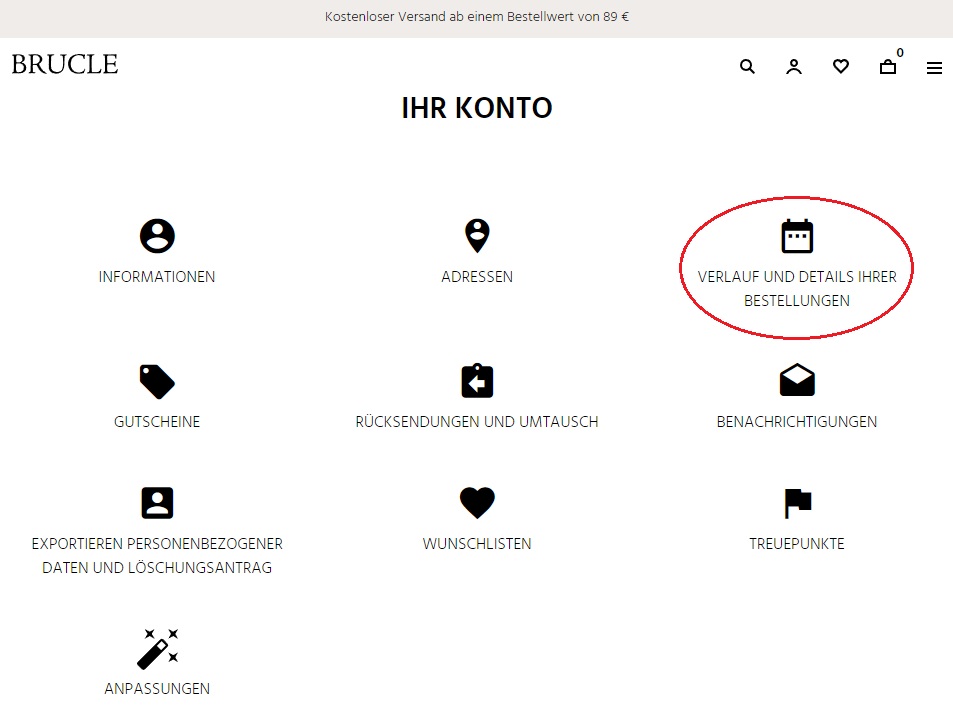
Task: Expand the hamburger menu
Action: pyautogui.click(x=934, y=68)
